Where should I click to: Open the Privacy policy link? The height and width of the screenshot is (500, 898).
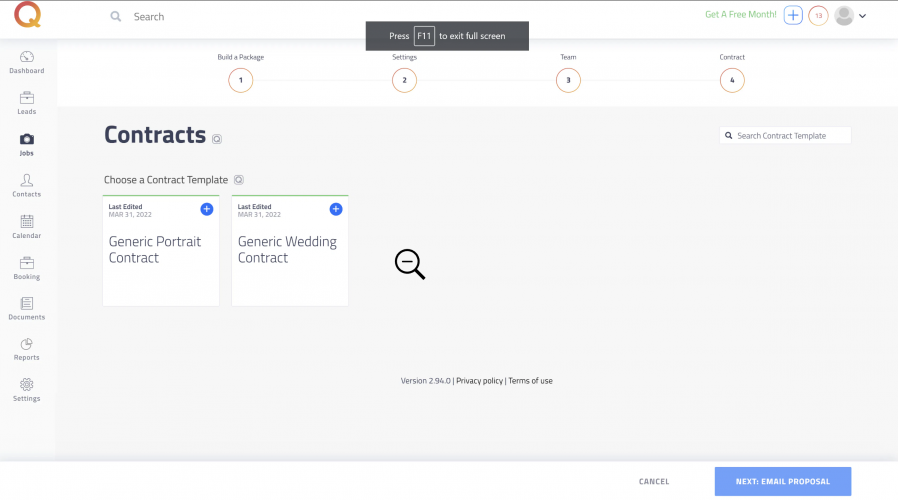tap(479, 381)
